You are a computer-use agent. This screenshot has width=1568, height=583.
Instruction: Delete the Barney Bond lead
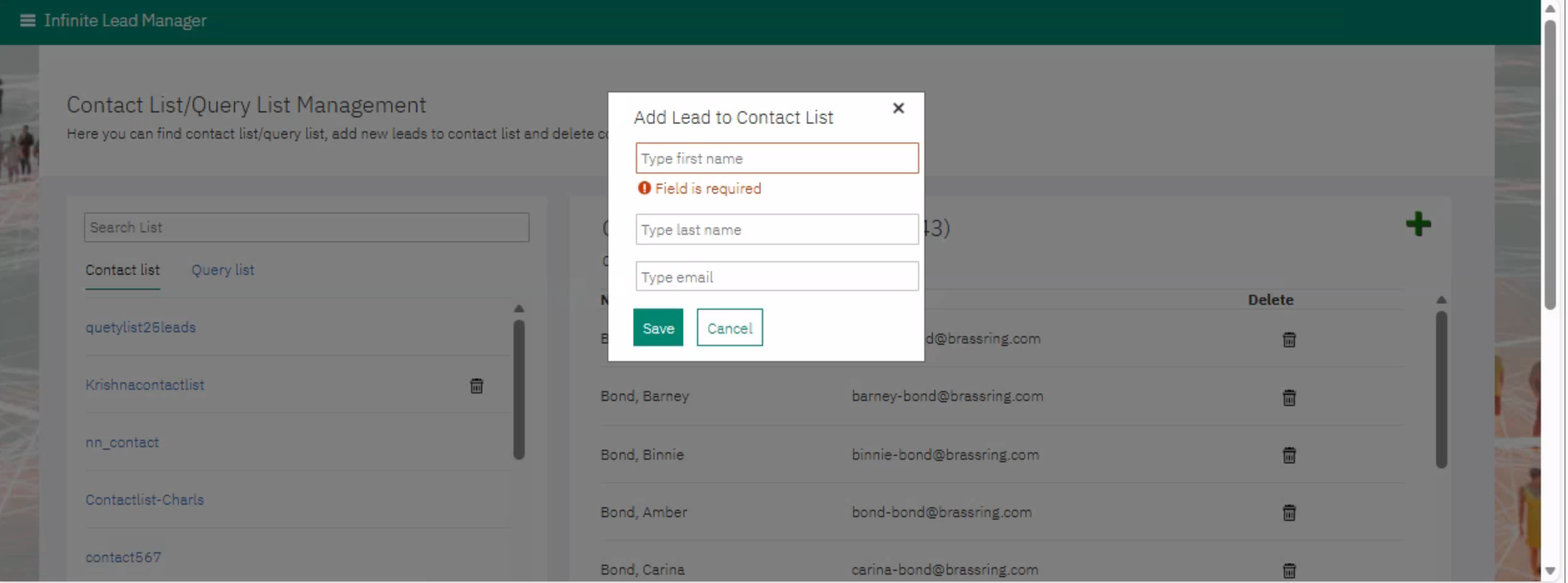click(1288, 397)
